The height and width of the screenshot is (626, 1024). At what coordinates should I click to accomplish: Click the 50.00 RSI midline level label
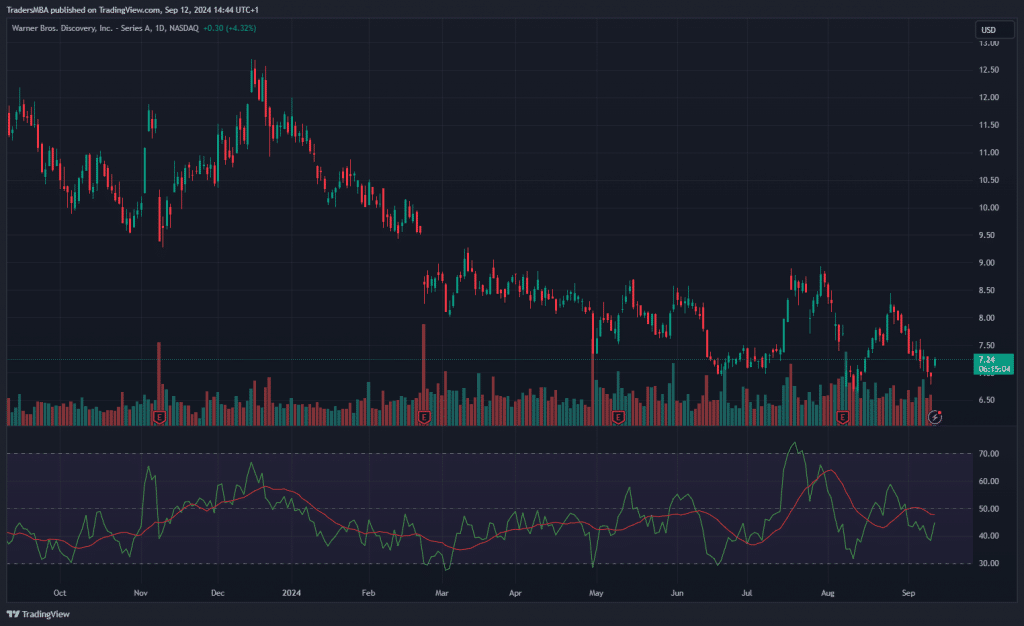pyautogui.click(x=989, y=509)
